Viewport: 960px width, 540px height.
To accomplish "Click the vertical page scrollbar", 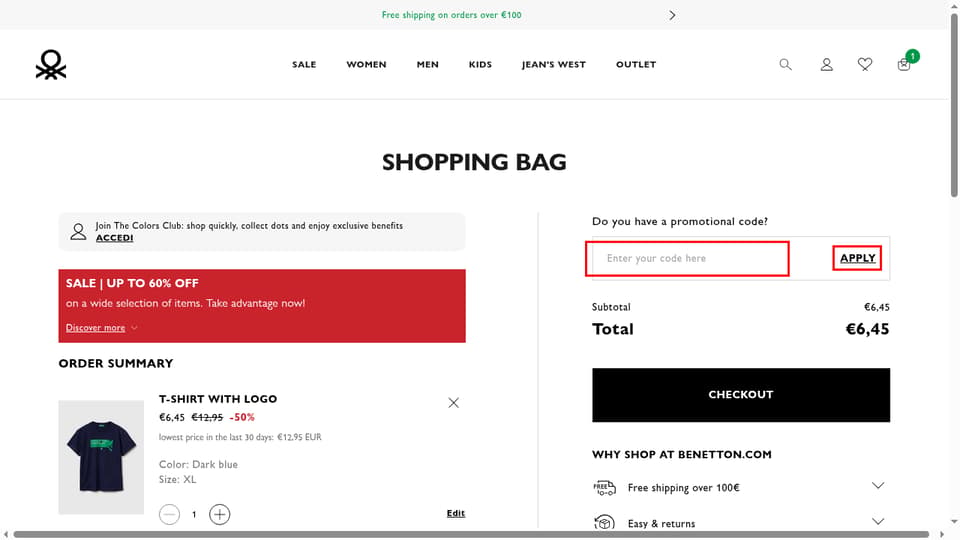I will click(954, 105).
